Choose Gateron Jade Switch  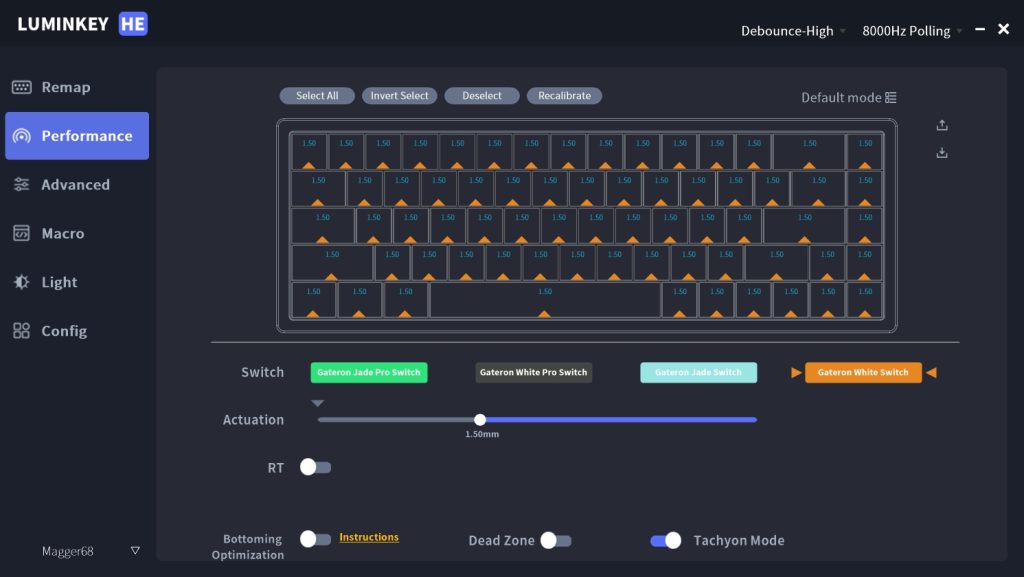coord(698,373)
